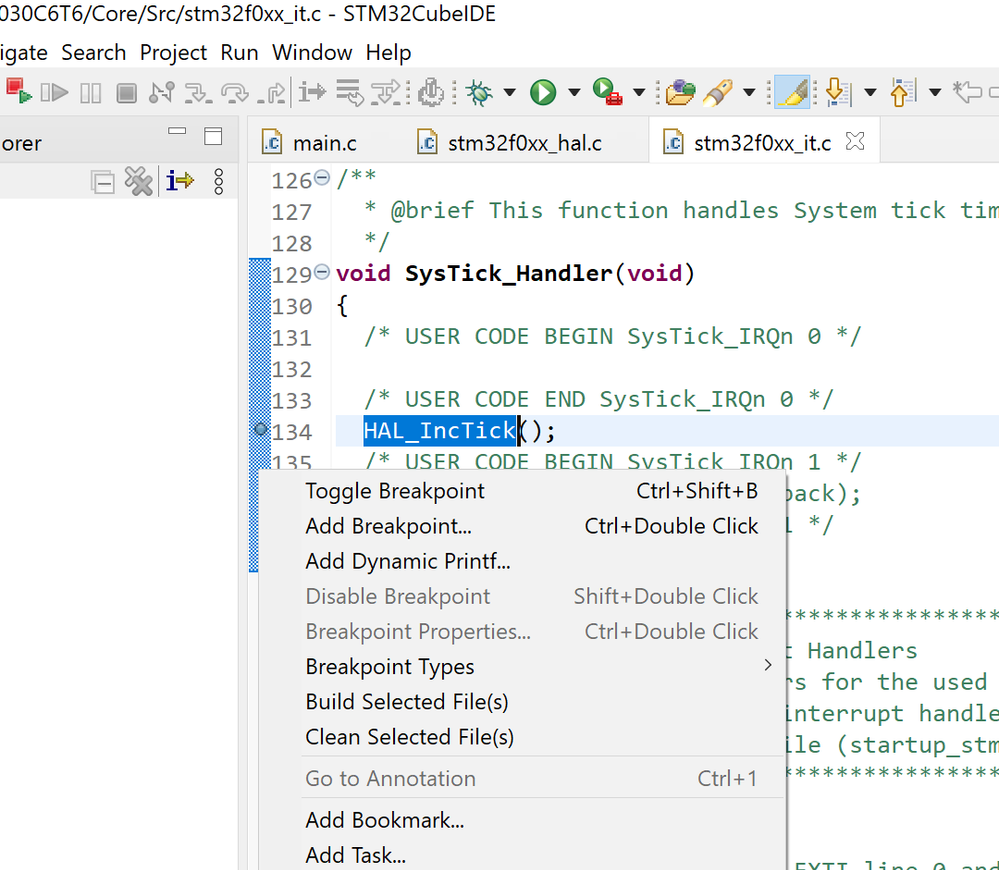
Task: Choose Add Bookmark... from context menu
Action: (x=522, y=820)
